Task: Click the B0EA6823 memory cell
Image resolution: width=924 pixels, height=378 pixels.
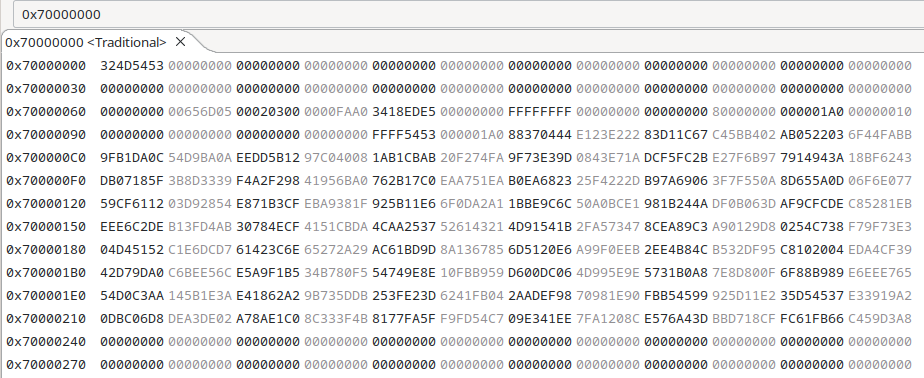Action: coord(540,180)
